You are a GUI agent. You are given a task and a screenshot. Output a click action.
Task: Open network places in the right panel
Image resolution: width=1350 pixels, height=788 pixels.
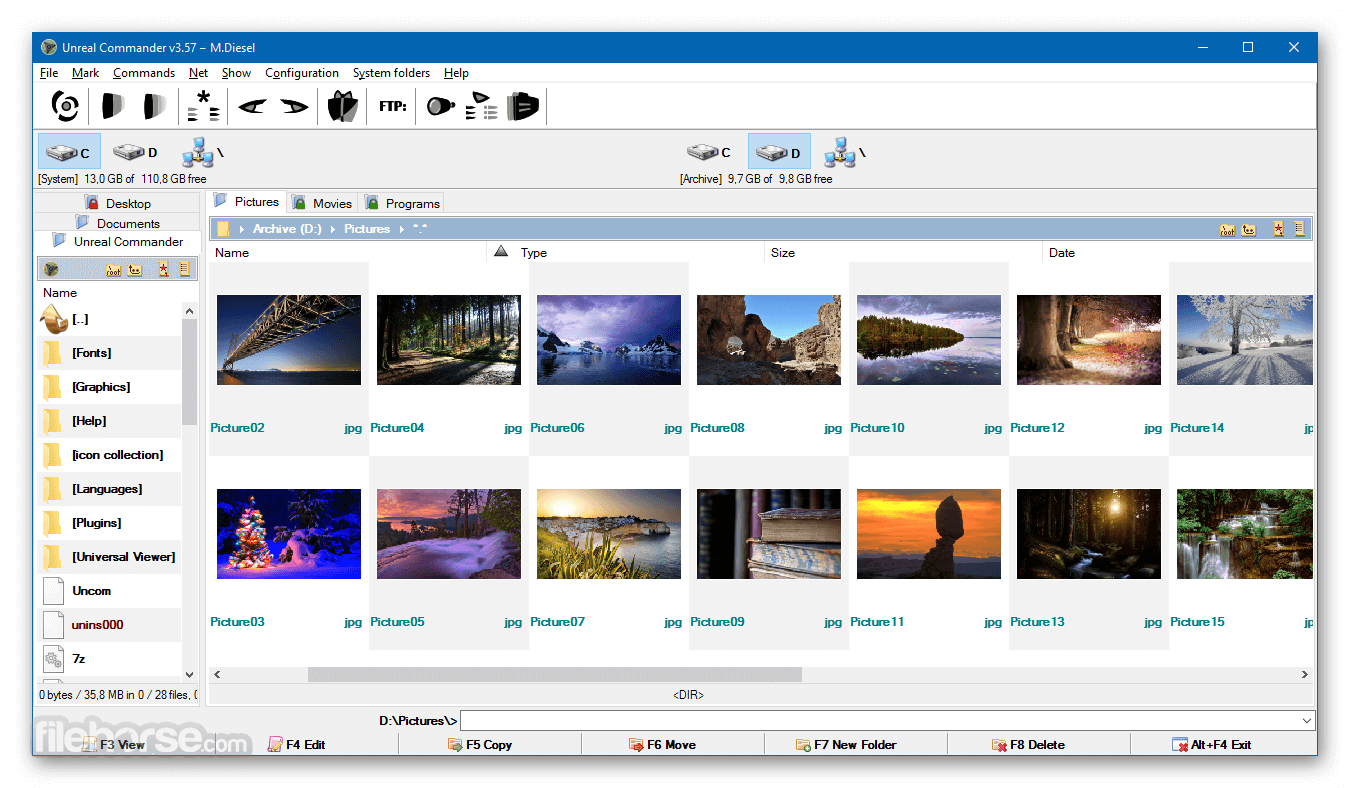[844, 152]
